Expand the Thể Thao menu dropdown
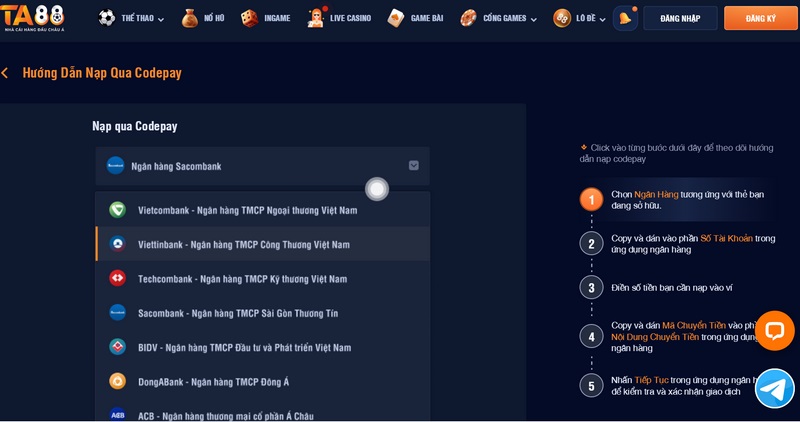 (x=132, y=18)
